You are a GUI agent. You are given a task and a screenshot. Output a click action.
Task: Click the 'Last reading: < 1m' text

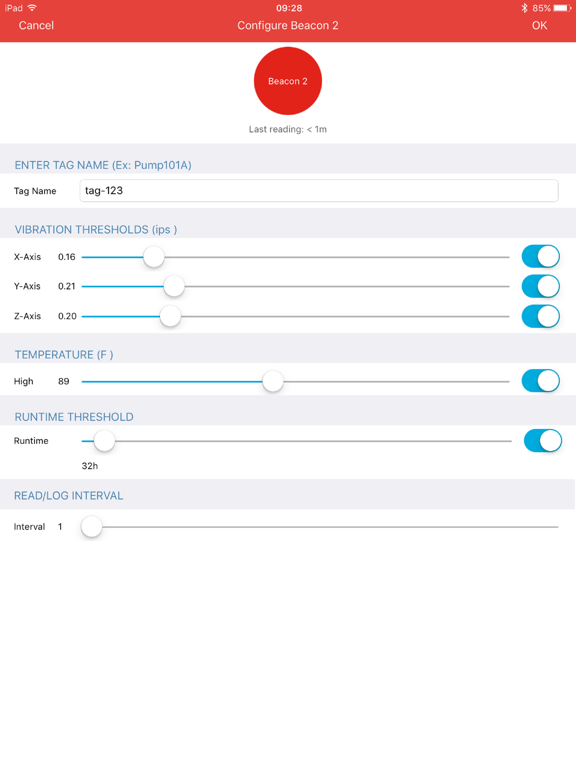pos(288,129)
